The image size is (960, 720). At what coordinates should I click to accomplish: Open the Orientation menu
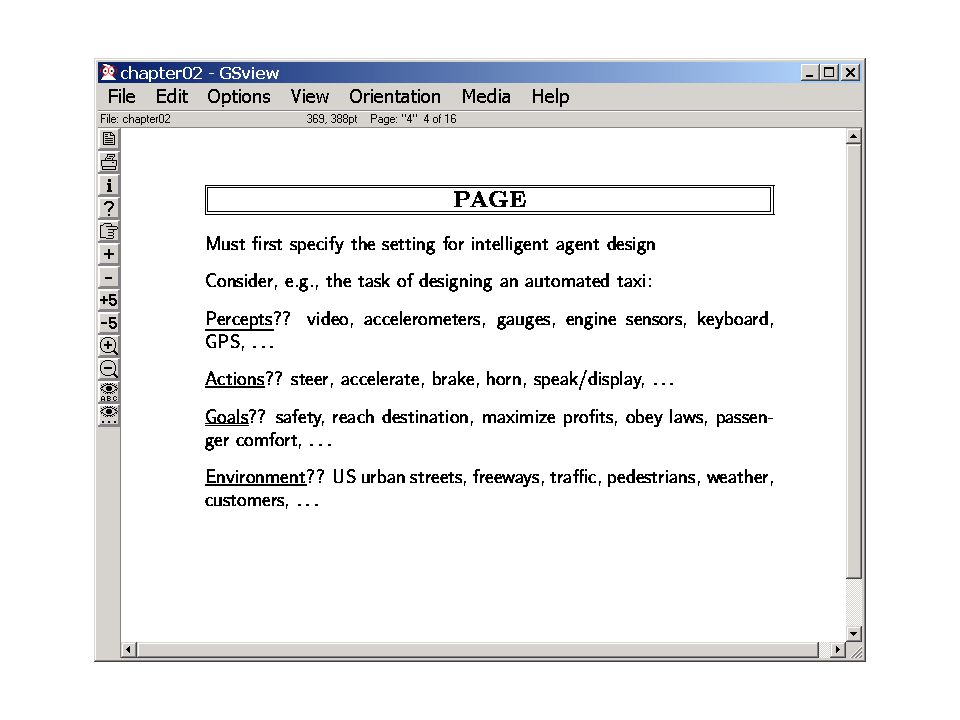[395, 97]
